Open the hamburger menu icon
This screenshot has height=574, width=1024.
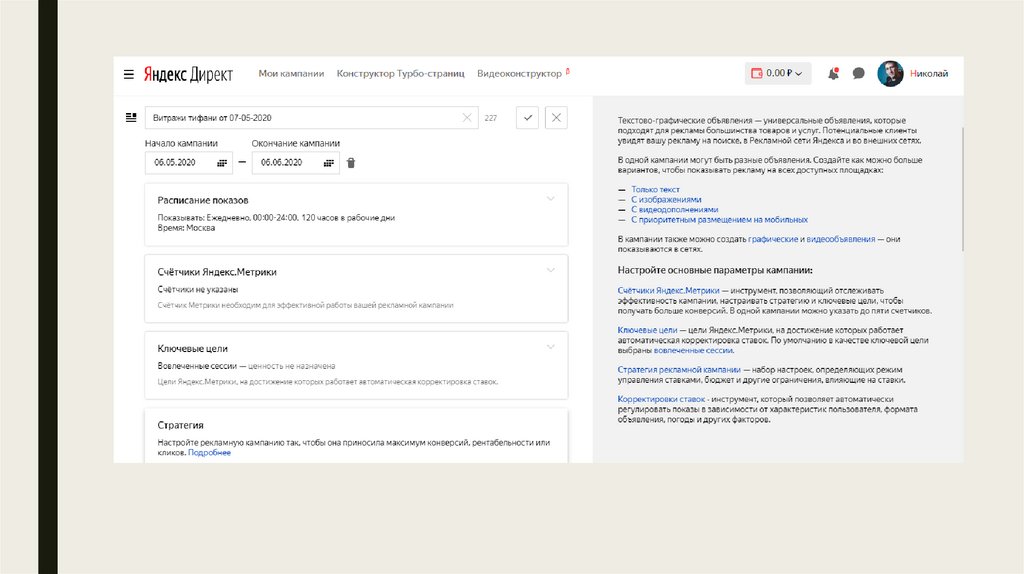click(129, 74)
